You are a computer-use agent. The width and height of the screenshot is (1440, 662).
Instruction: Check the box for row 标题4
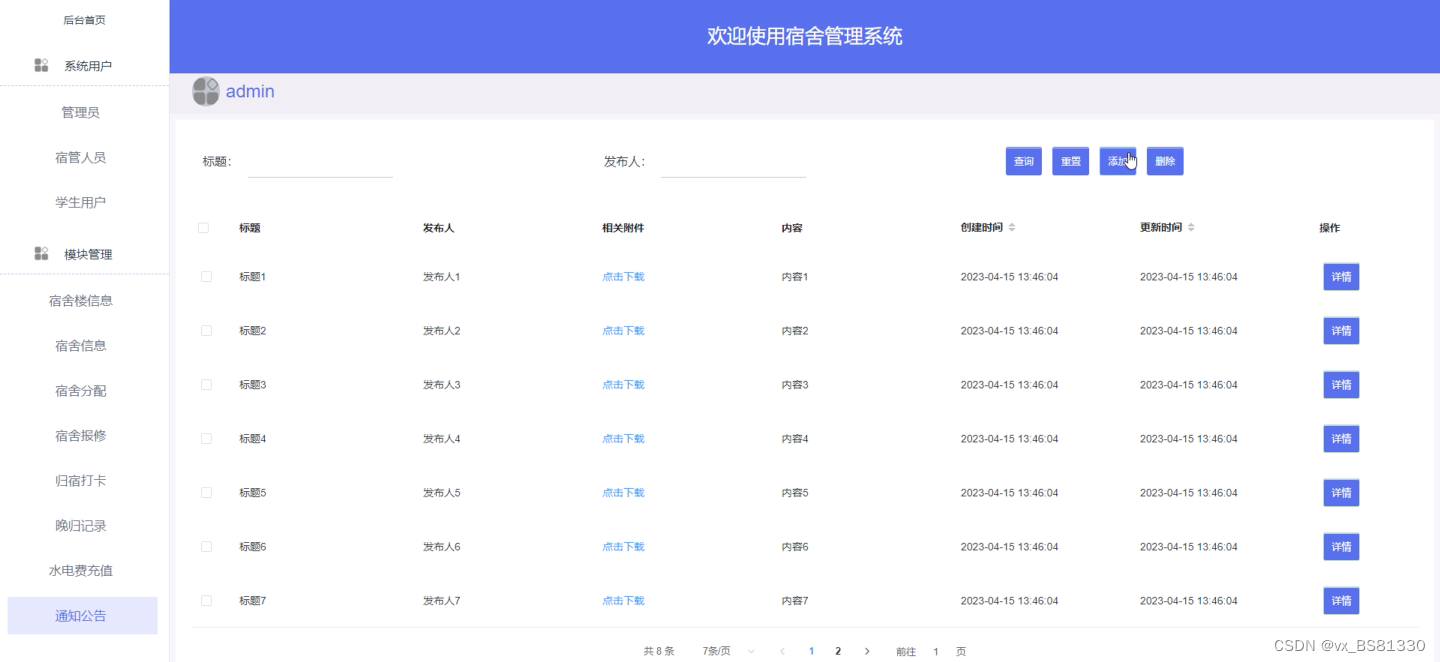(x=206, y=439)
